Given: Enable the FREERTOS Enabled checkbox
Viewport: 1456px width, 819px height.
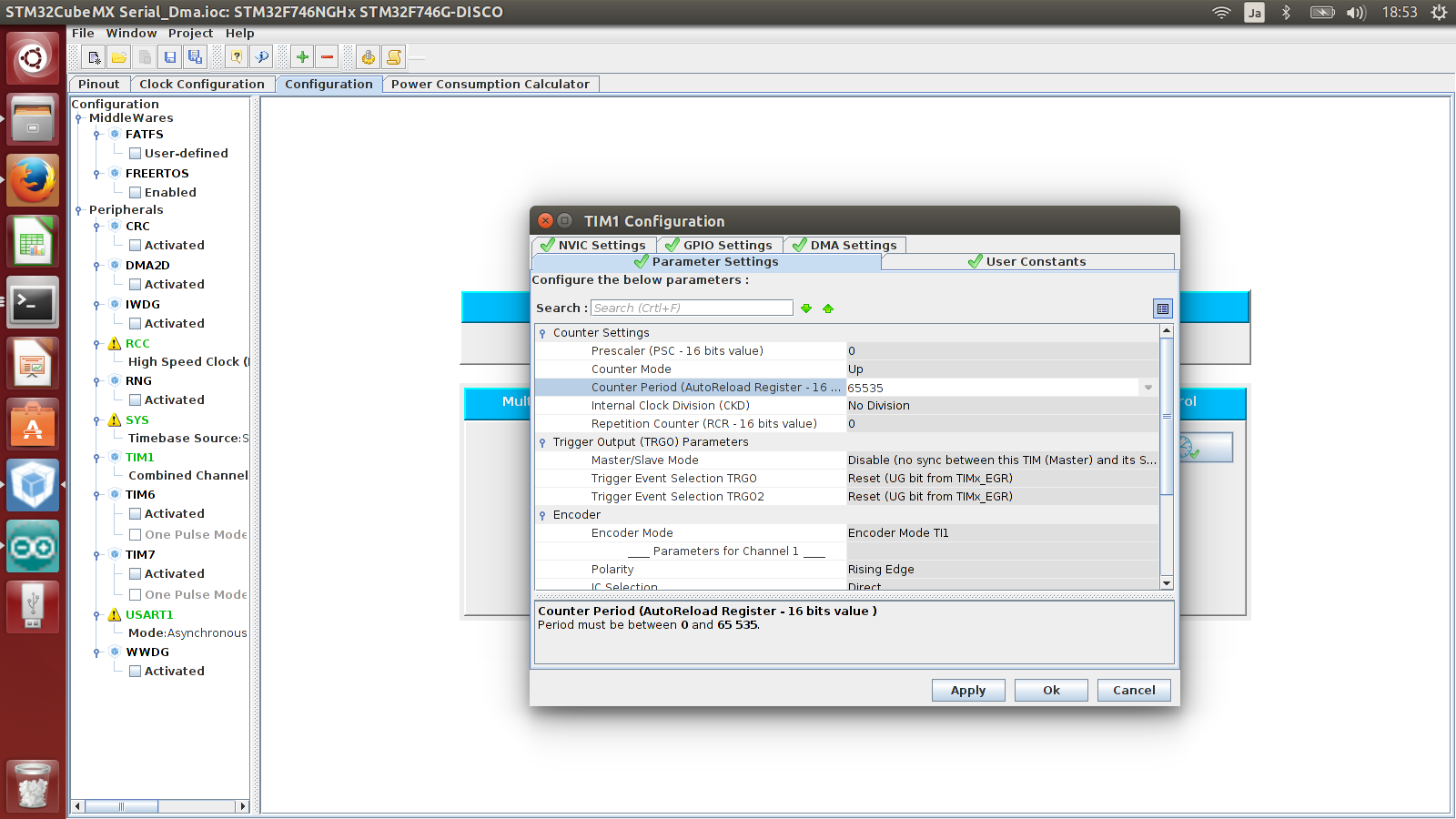Looking at the screenshot, I should 135,193.
